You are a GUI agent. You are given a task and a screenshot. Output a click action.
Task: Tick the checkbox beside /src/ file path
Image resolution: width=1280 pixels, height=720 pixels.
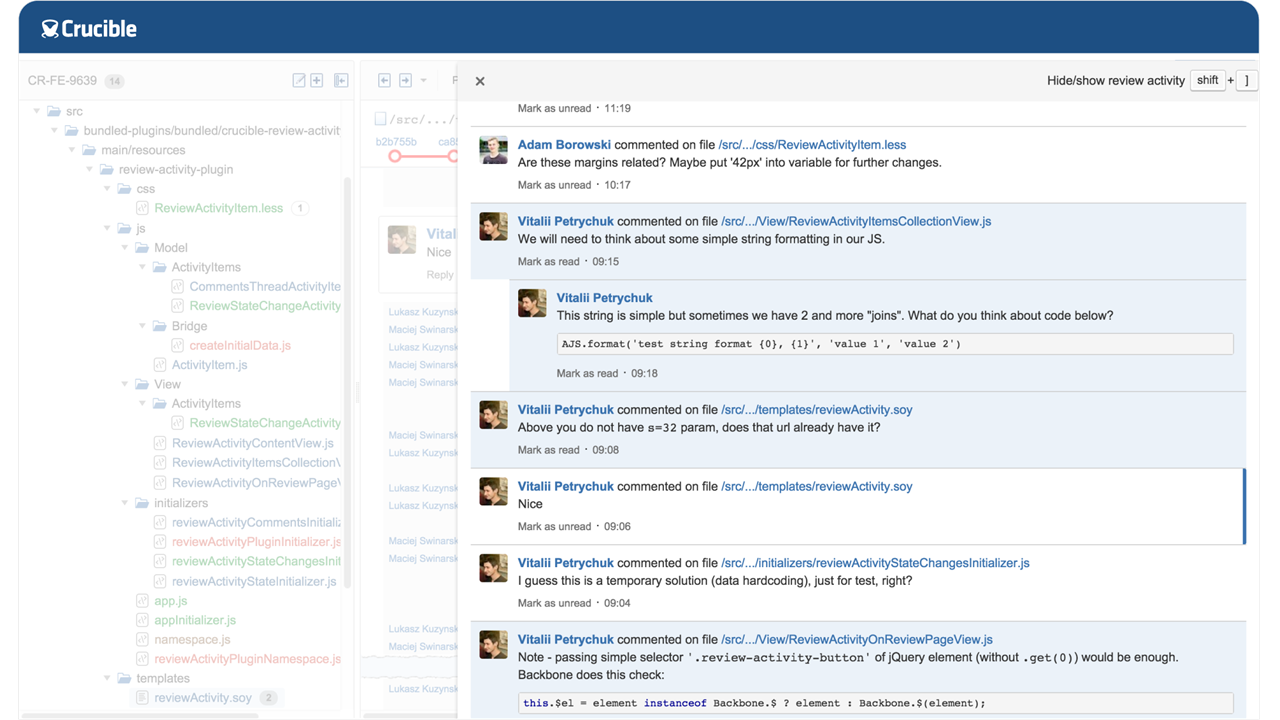(381, 119)
